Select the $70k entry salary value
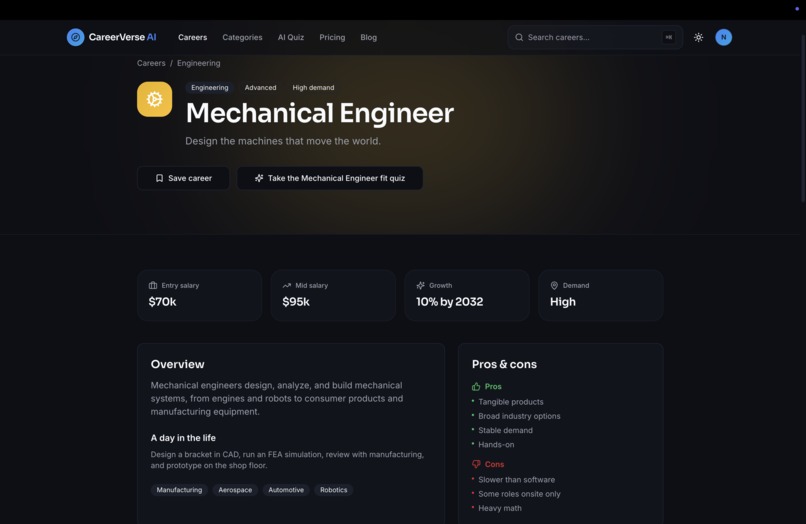 [x=162, y=302]
